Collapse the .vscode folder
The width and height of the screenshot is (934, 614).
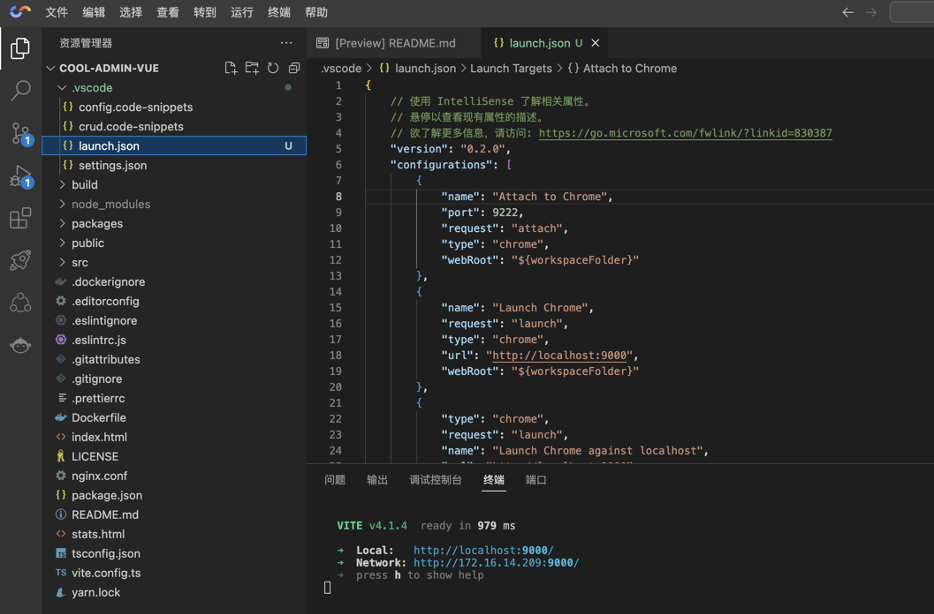coord(91,88)
